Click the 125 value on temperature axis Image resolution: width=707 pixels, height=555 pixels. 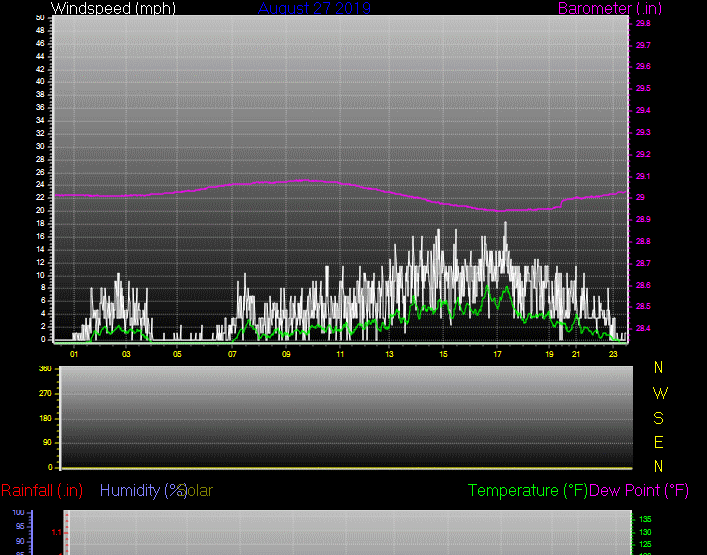pos(646,545)
